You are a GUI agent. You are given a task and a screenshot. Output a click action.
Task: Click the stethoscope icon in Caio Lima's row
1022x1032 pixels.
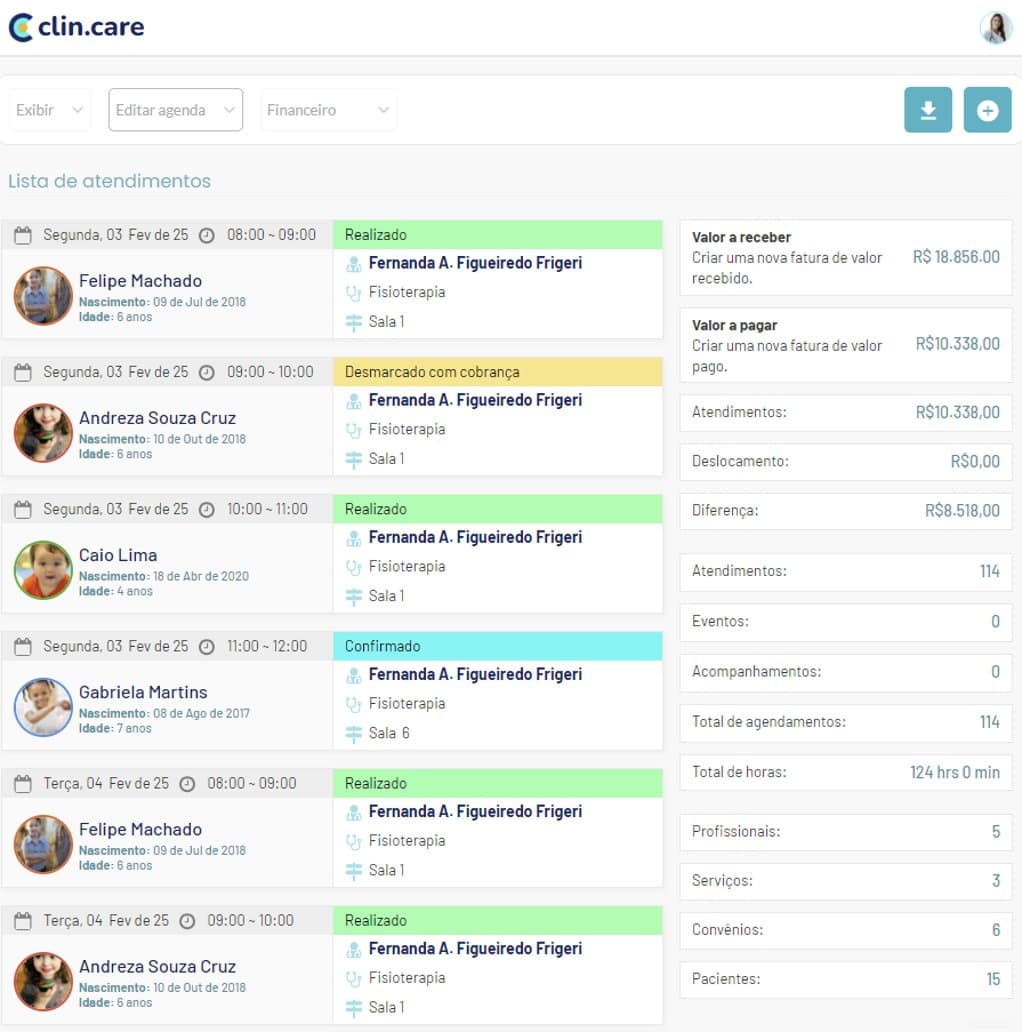(353, 567)
